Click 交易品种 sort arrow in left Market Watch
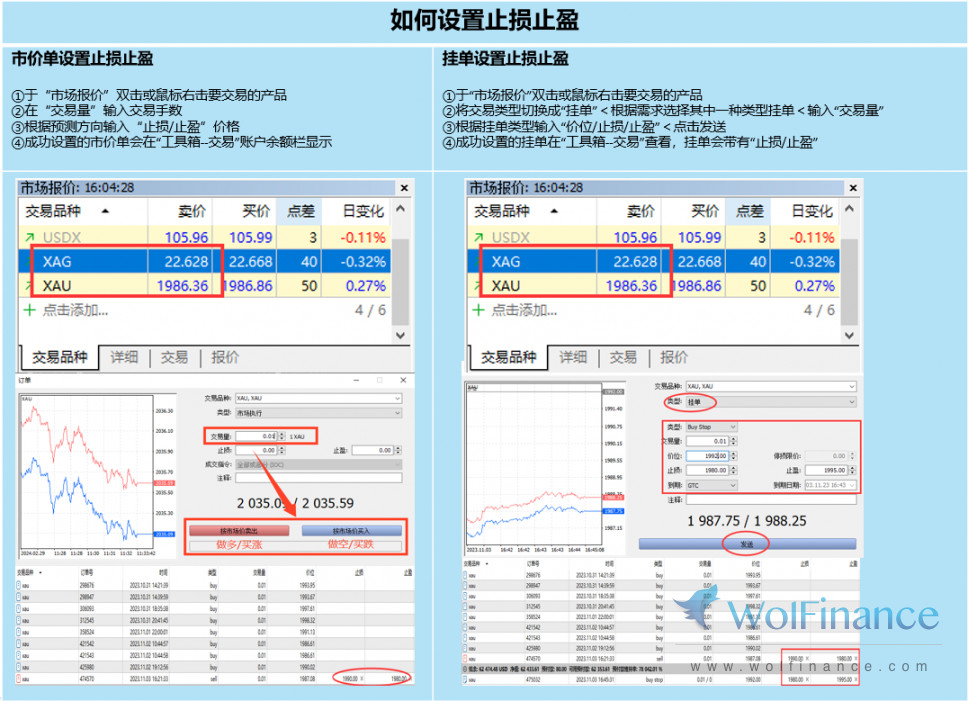The height and width of the screenshot is (701, 968). click(x=106, y=211)
